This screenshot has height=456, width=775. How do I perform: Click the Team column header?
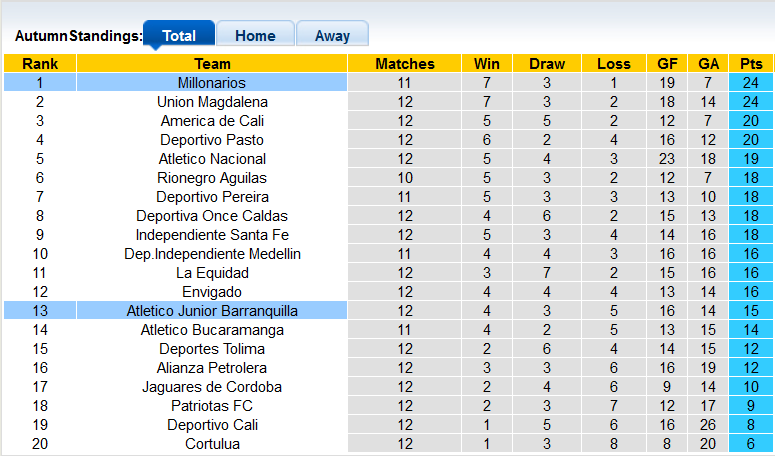click(x=212, y=64)
